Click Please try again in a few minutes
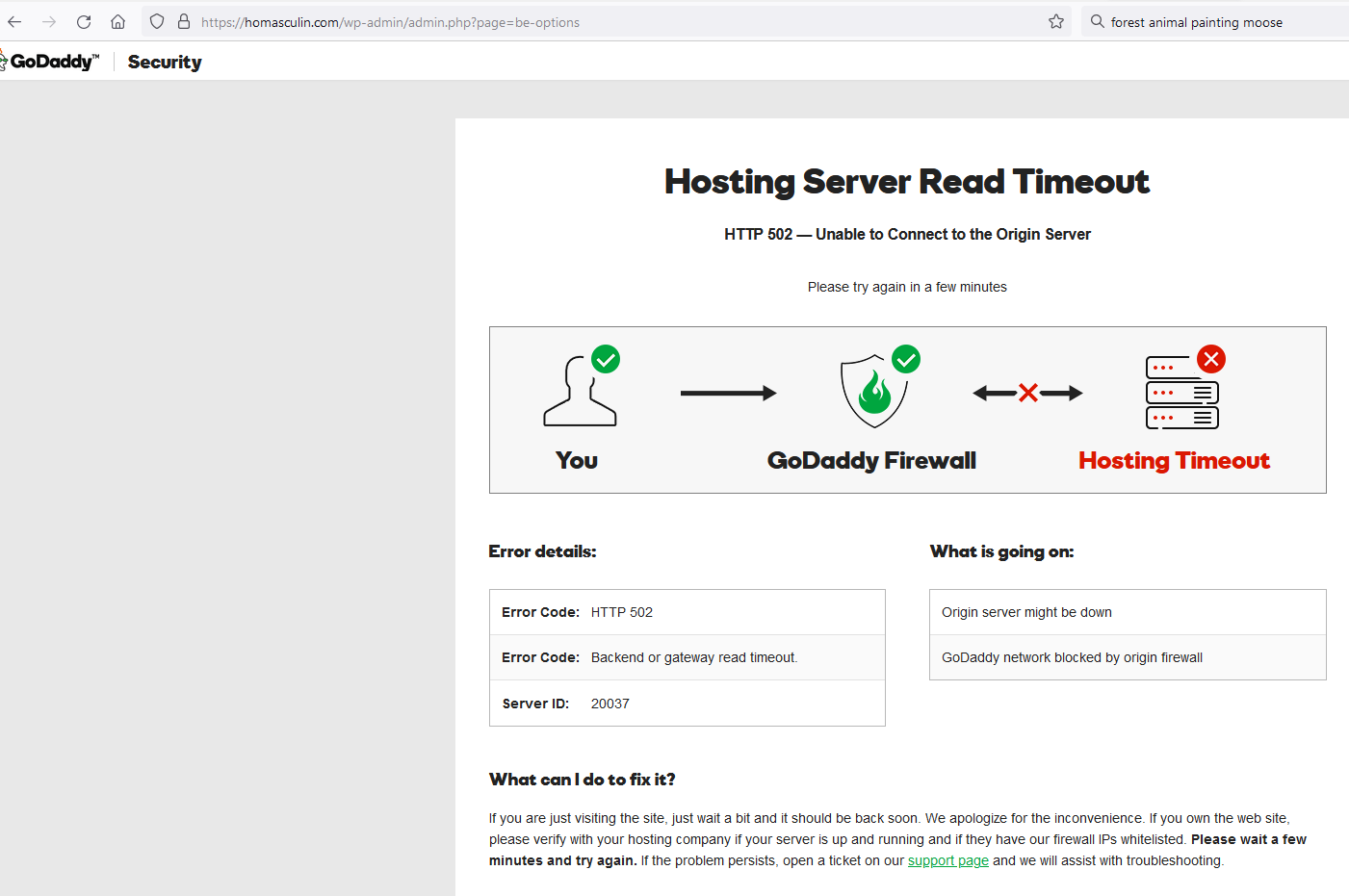This screenshot has height=896, width=1349. click(907, 287)
